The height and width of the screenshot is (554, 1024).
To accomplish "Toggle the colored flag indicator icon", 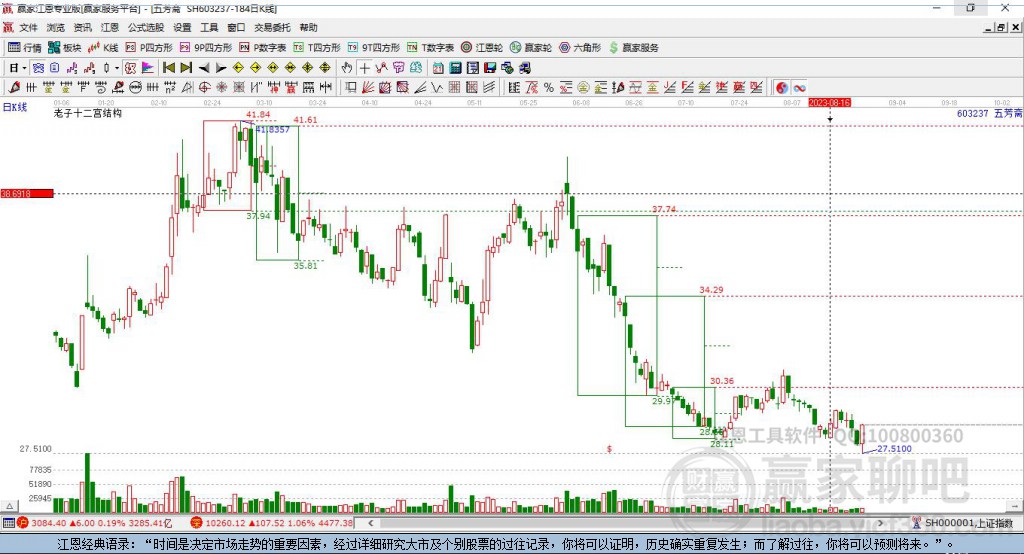I will tap(148, 68).
